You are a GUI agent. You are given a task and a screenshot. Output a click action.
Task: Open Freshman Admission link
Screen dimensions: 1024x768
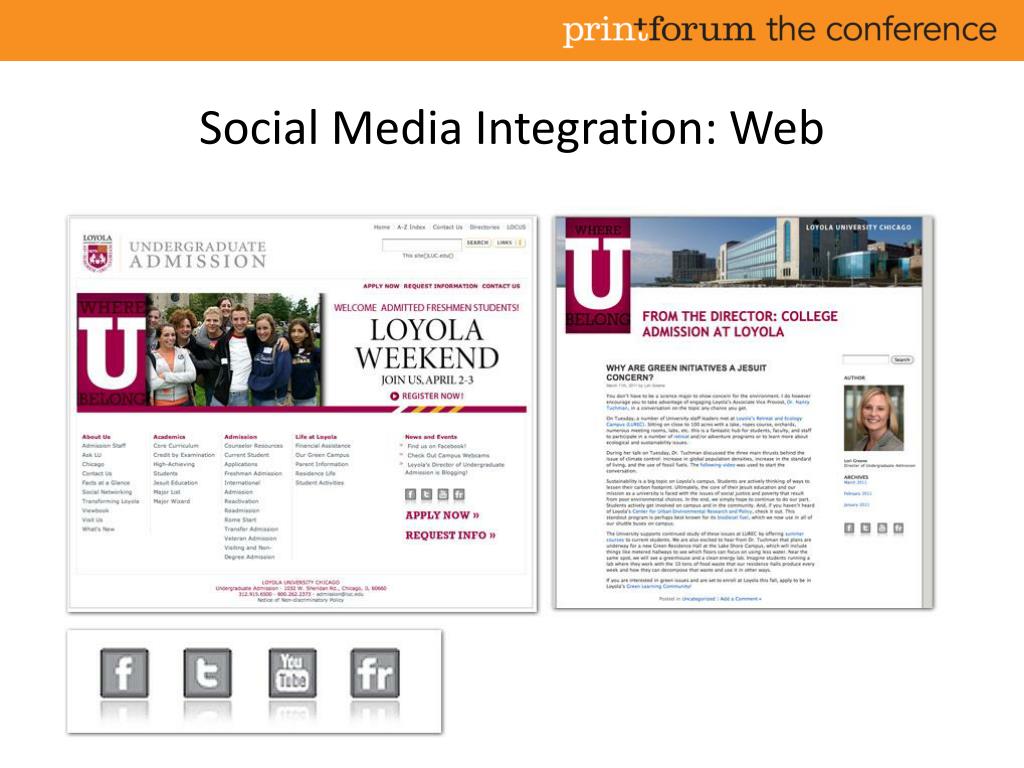tap(253, 473)
